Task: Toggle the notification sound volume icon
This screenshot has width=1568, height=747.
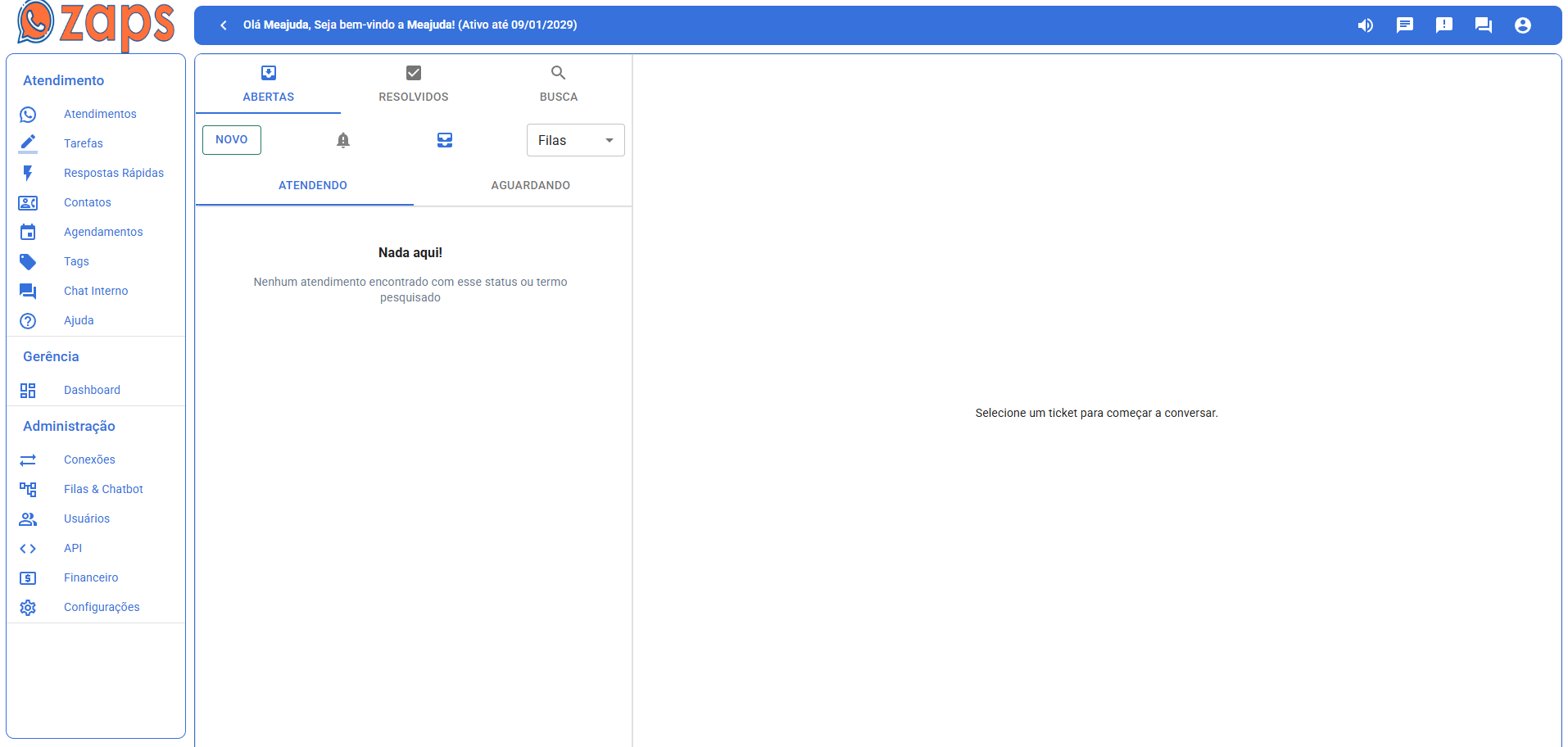Action: tap(1365, 25)
